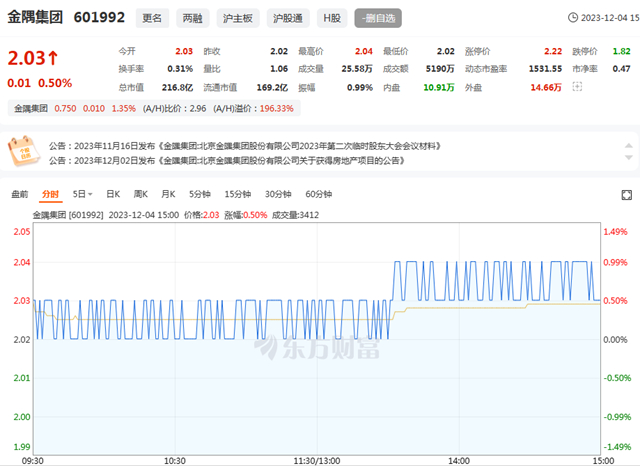Switch to the 月K tab
This screenshot has height=466, width=640.
coord(168,194)
